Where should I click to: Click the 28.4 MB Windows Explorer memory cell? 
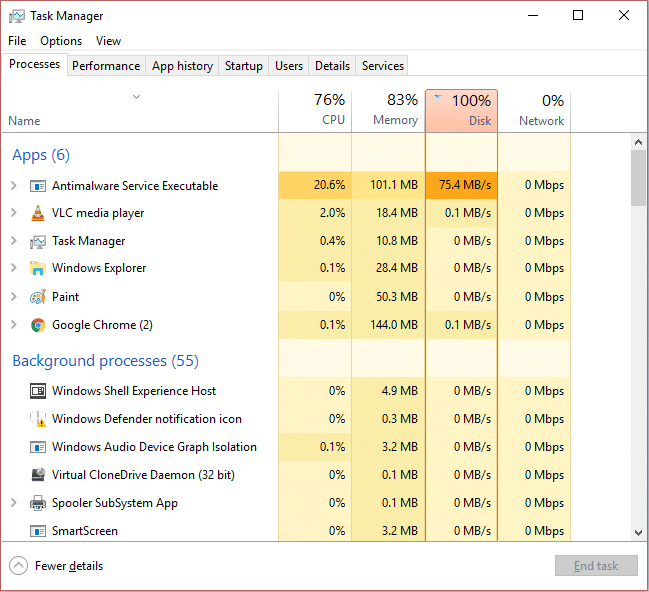coord(388,268)
